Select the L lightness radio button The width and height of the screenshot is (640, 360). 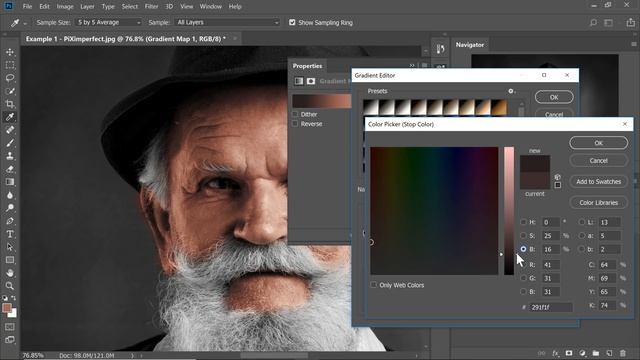(x=582, y=222)
